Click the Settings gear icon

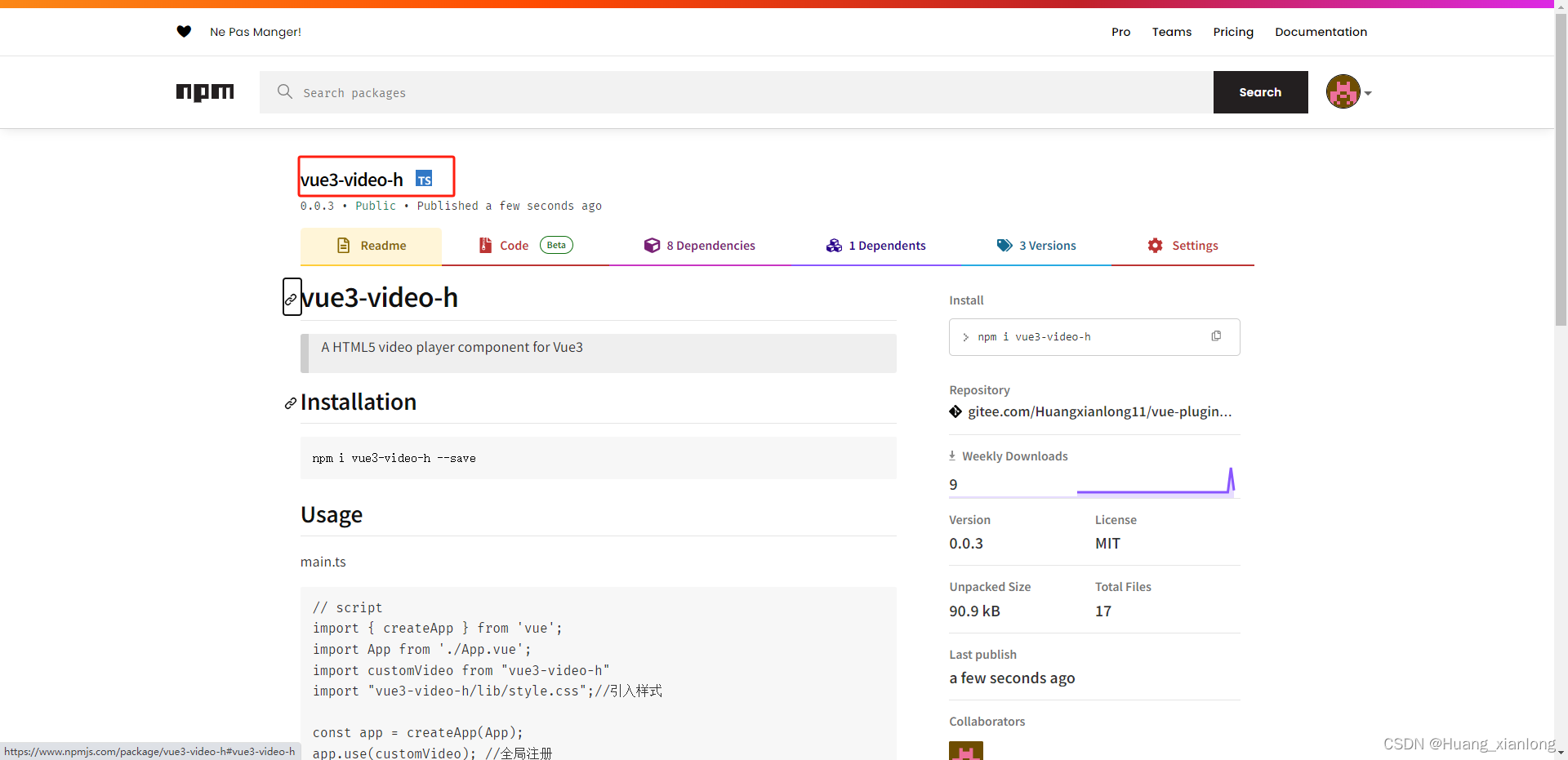(1155, 246)
